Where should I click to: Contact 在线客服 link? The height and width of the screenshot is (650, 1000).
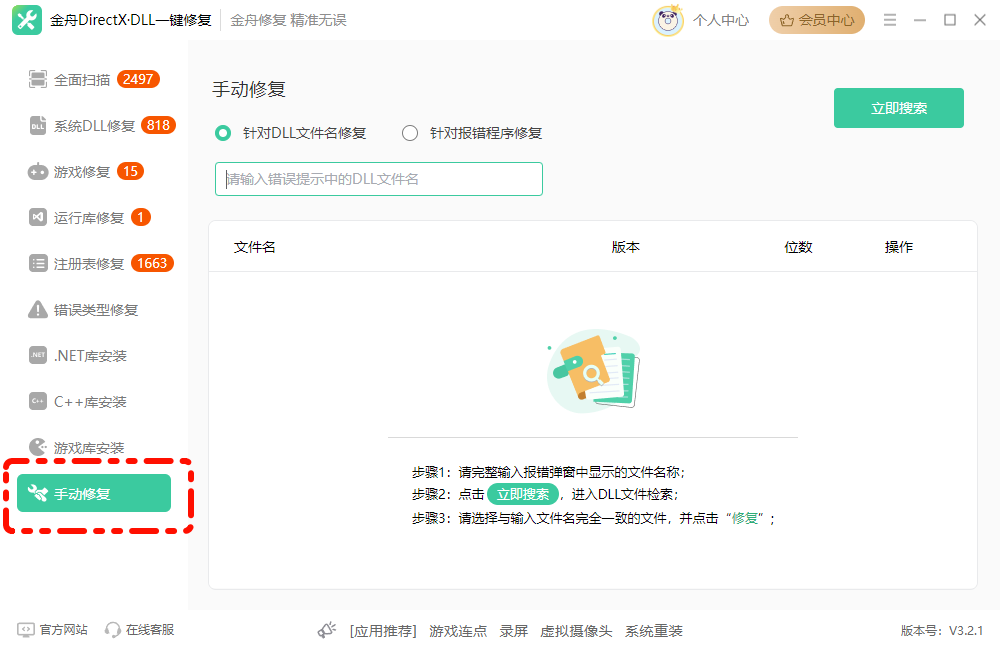[x=150, y=630]
